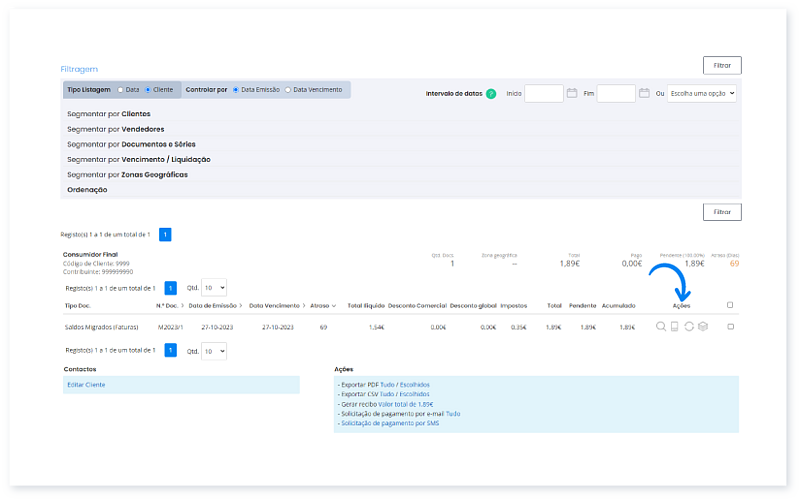Select the Data Vencimento radio option
This screenshot has height=500, width=800.
point(288,90)
